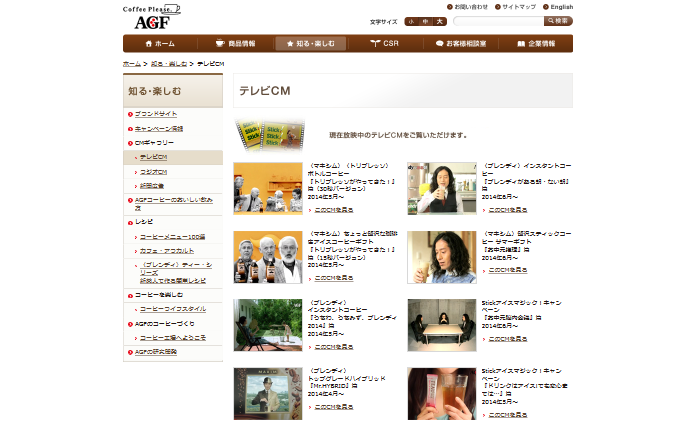Screen dimensions: 696x427
Task: Open thumbnail of man looking at iced coffee
Action: coord(442,257)
